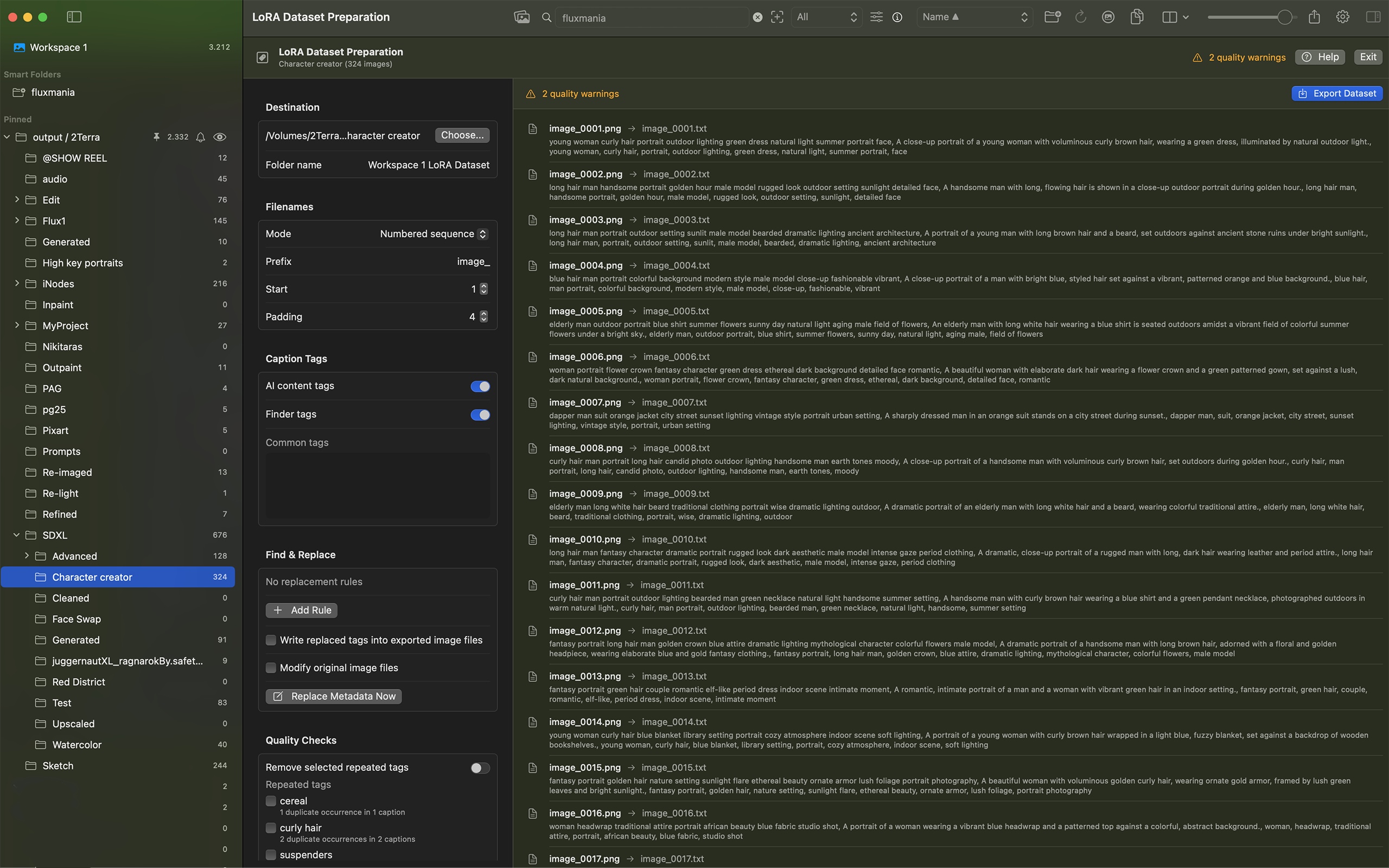Toggle the sidebar panel icon
The image size is (1389, 868).
coord(74,17)
